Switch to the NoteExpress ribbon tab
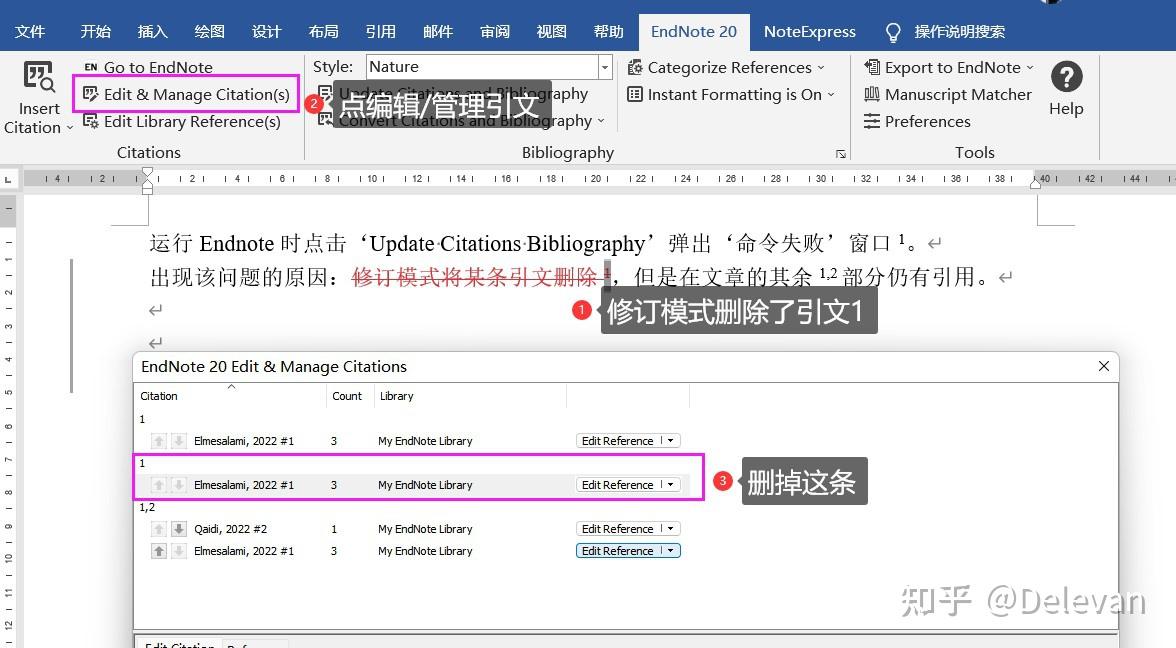The width and height of the screenshot is (1176, 648). pos(809,31)
